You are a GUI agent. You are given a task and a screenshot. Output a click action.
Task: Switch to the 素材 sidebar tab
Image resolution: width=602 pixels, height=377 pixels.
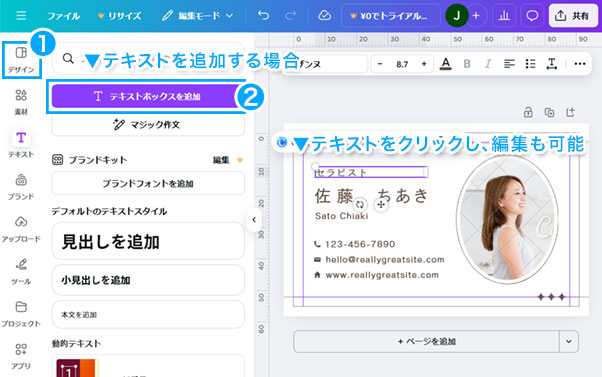pyautogui.click(x=21, y=102)
